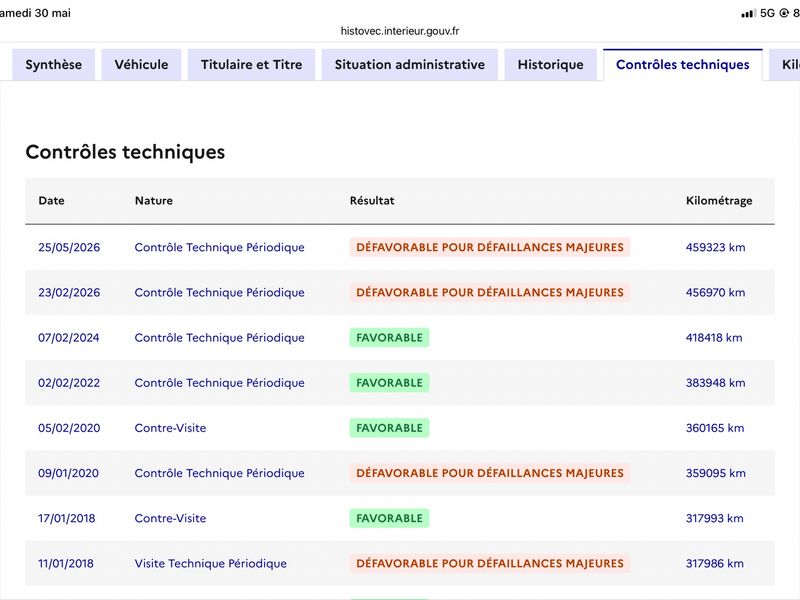Open the Synthèse tab
Image resolution: width=800 pixels, height=600 pixels.
[54, 65]
